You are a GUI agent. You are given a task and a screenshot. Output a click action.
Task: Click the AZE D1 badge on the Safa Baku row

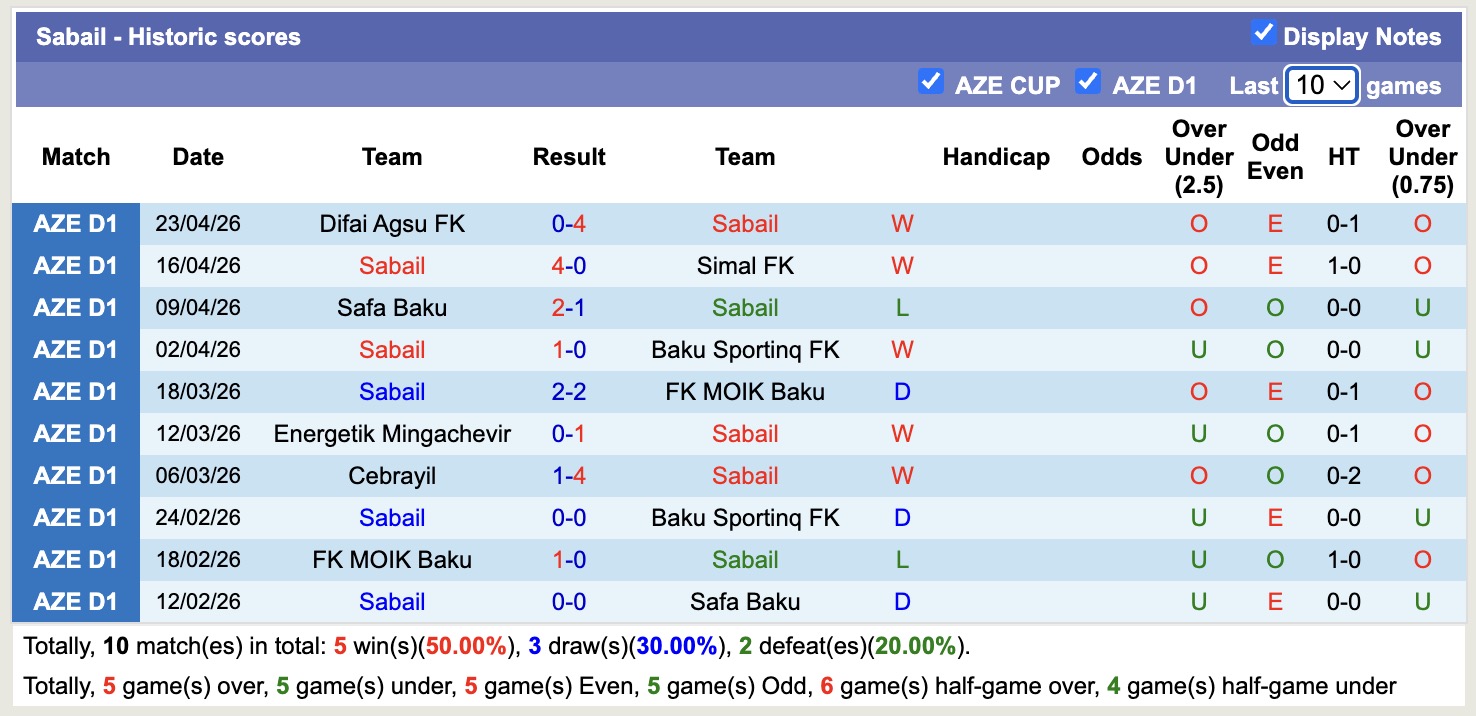[75, 307]
